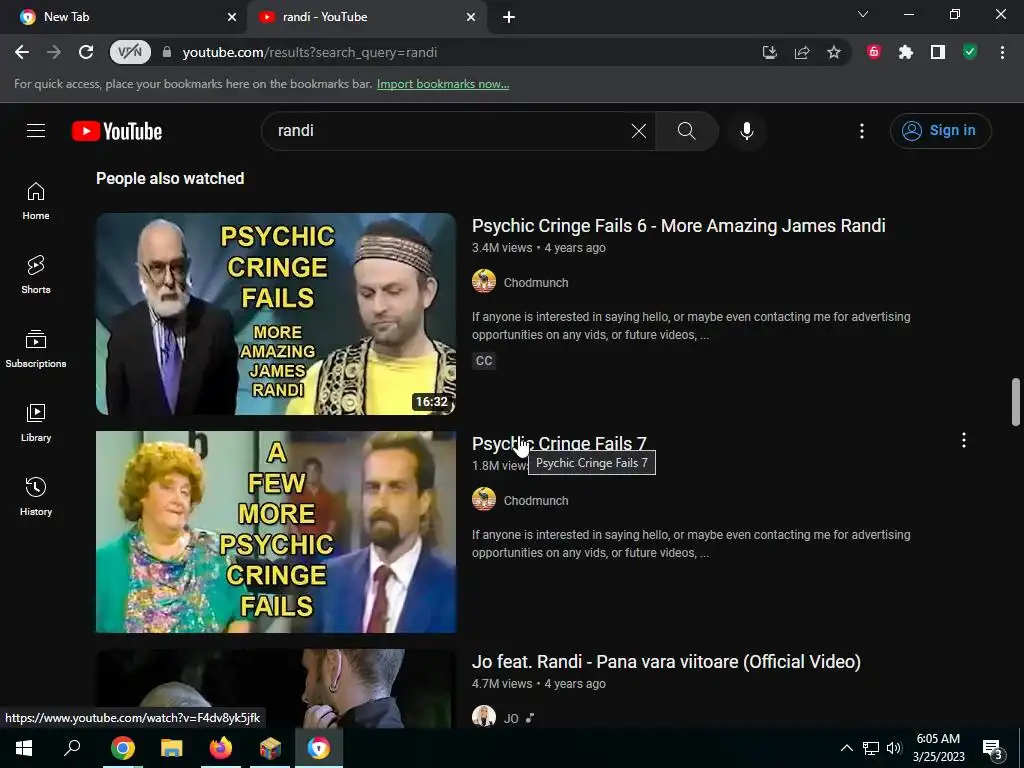1024x768 pixels.
Task: Toggle the VPN badge in address bar
Action: (x=130, y=52)
